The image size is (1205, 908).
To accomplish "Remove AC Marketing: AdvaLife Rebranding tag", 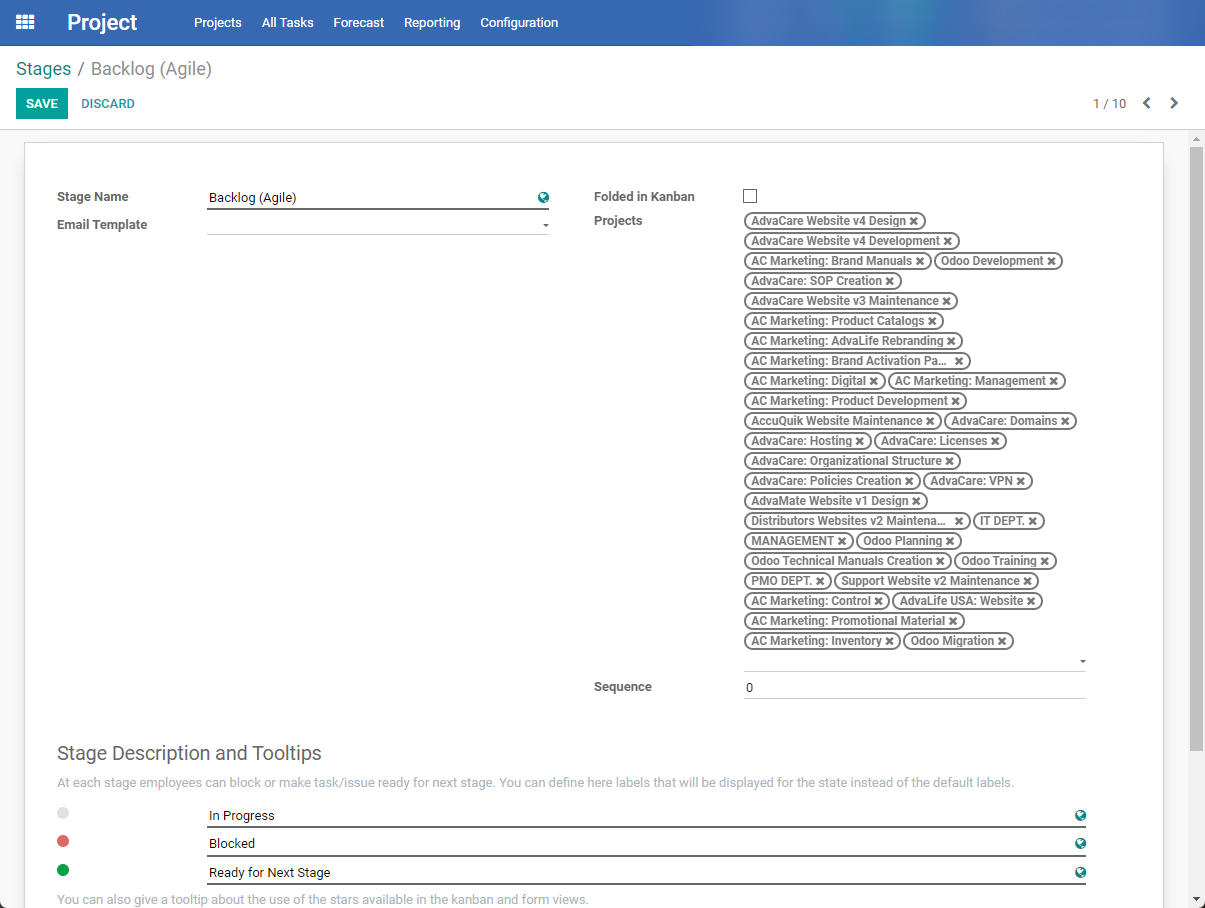I will [x=951, y=341].
